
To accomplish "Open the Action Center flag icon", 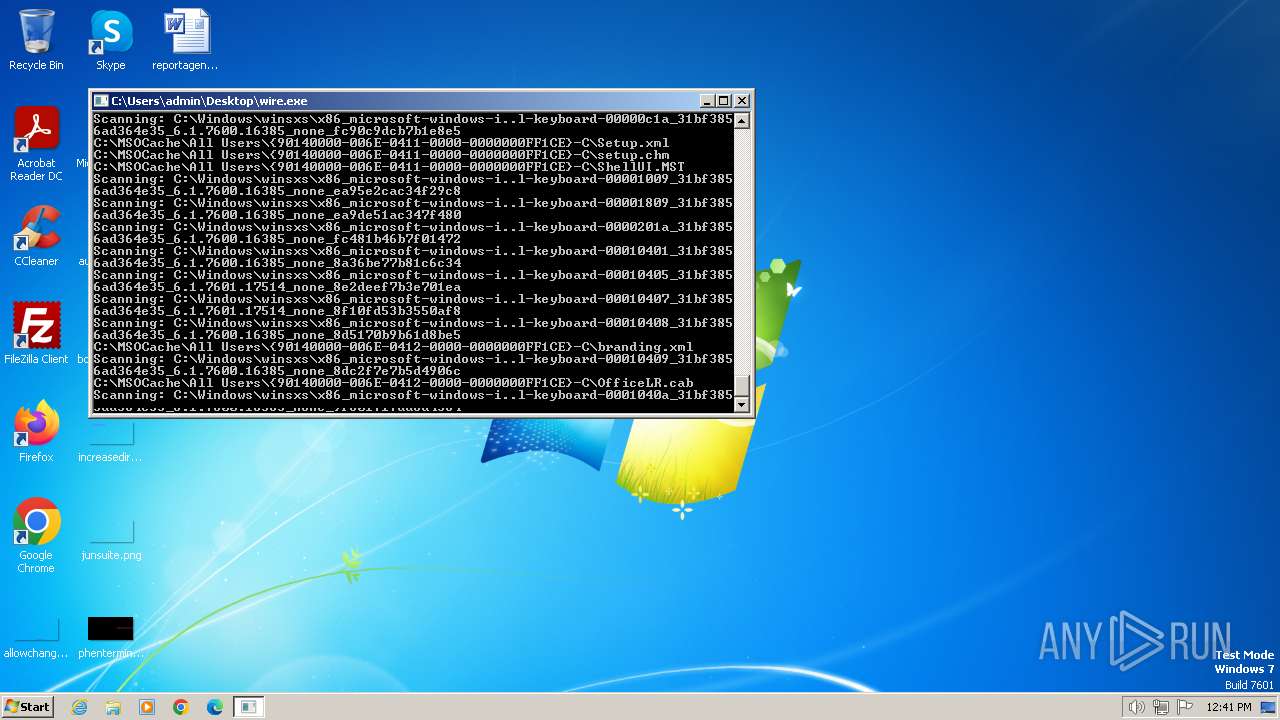I will pos(1185,707).
